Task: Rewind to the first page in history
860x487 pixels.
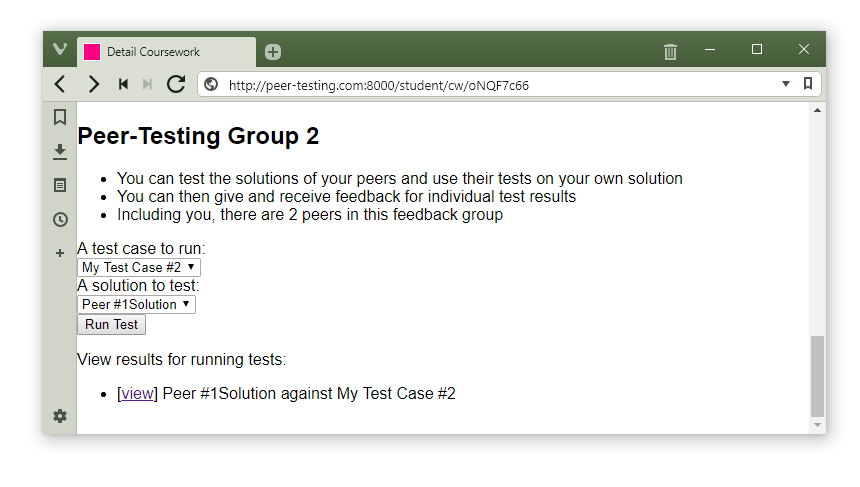Action: pos(123,85)
